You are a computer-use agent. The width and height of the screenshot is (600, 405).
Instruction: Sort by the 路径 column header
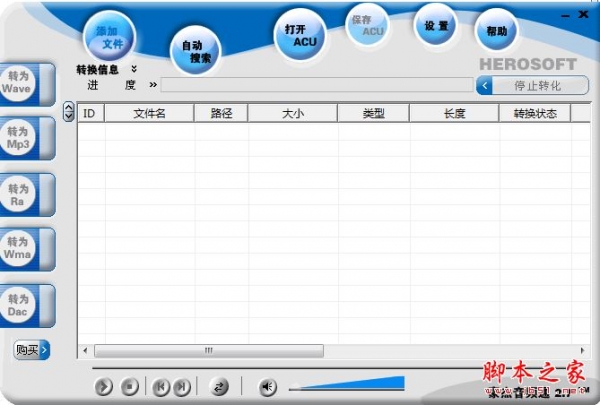pyautogui.click(x=221, y=113)
